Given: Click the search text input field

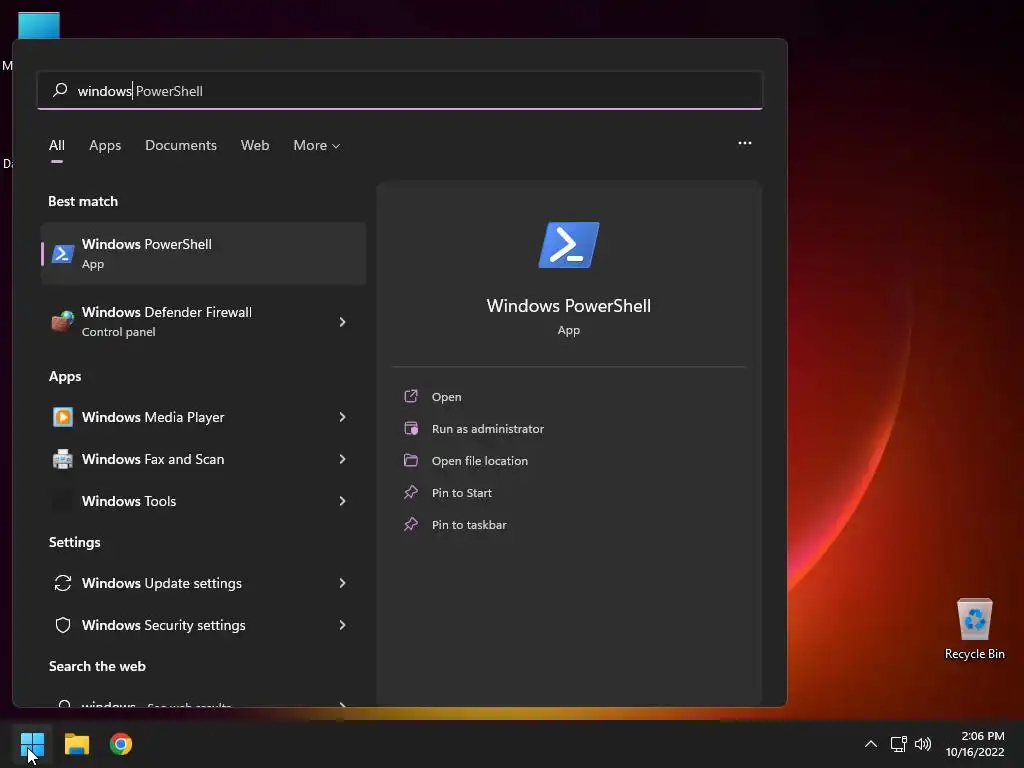Looking at the screenshot, I should point(400,90).
